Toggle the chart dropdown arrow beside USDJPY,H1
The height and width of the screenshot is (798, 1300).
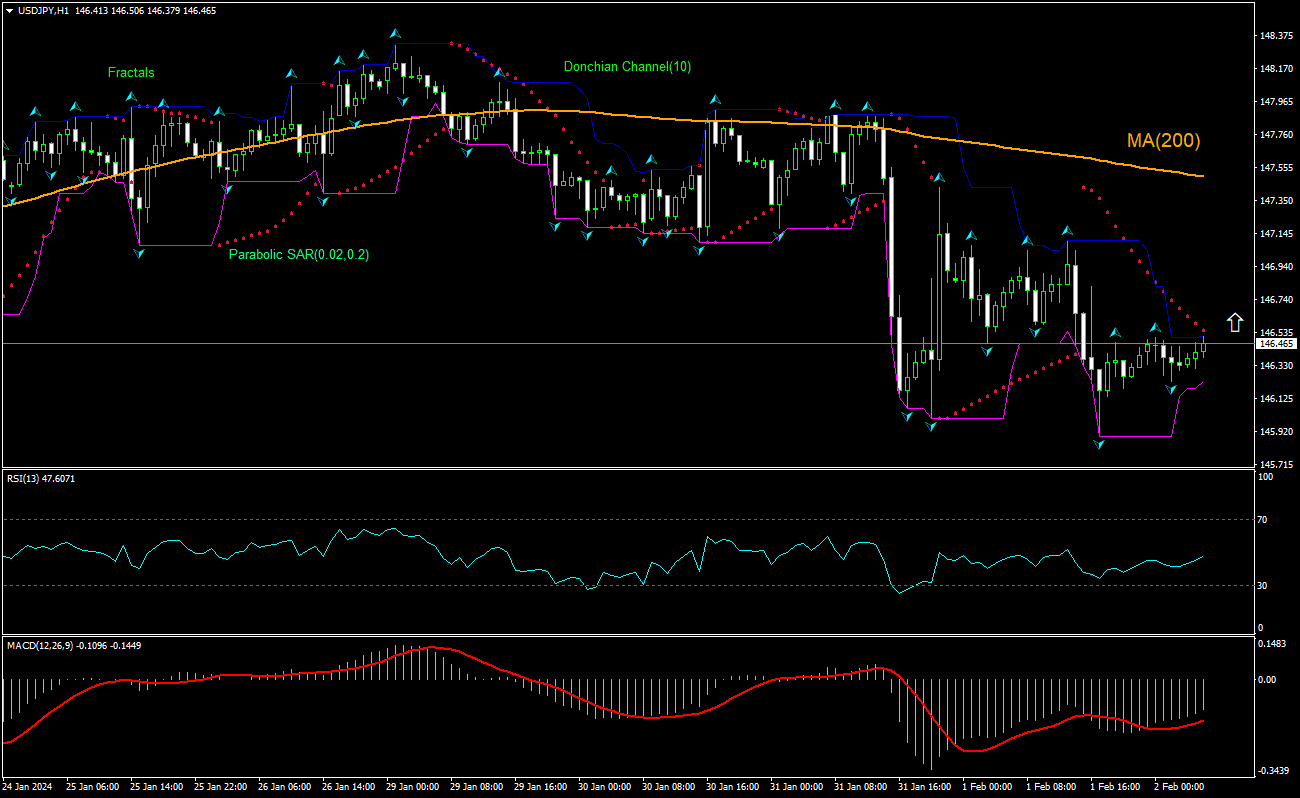click(x=10, y=8)
